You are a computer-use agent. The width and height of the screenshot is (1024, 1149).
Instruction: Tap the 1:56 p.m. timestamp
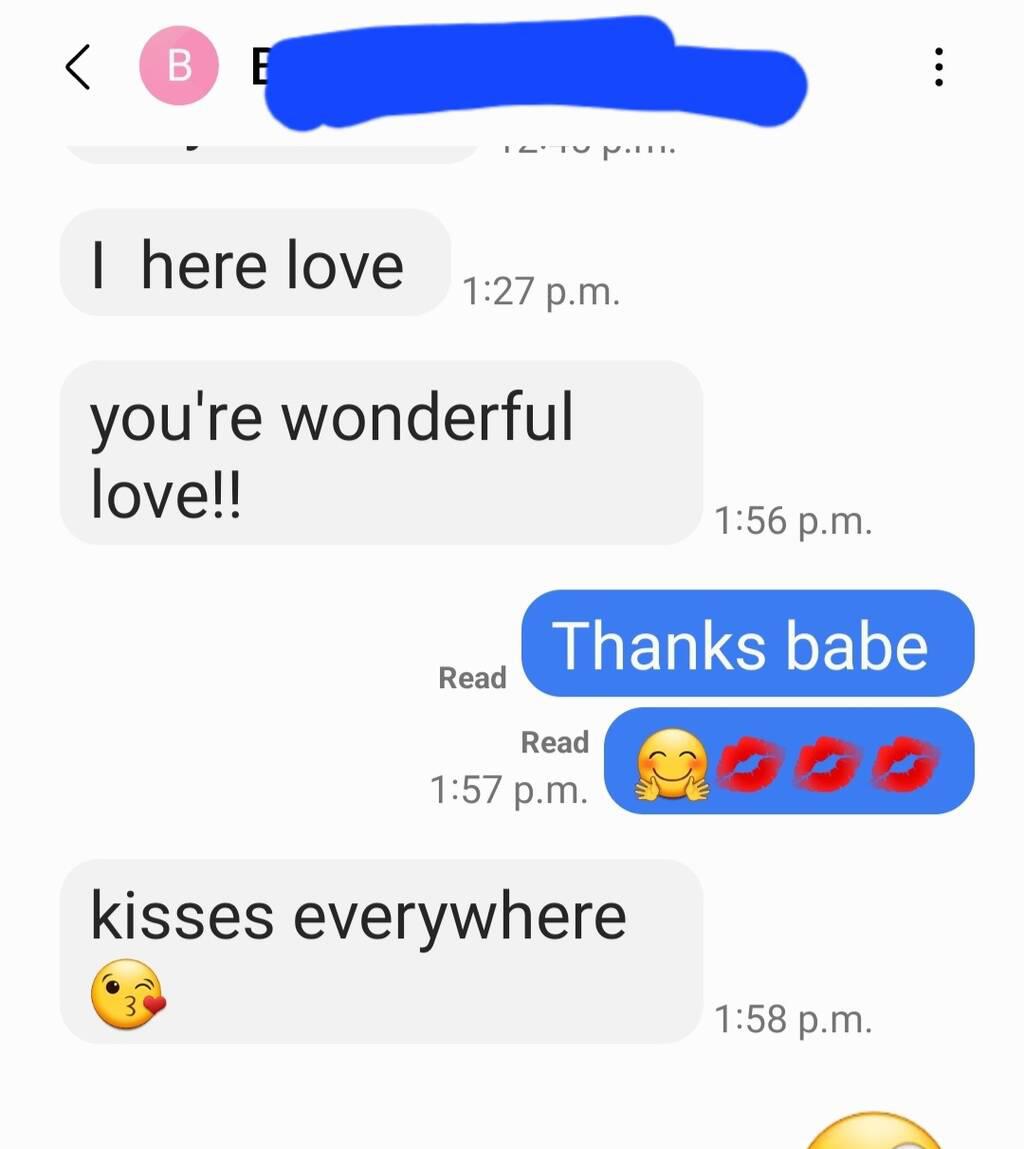[x=793, y=521]
